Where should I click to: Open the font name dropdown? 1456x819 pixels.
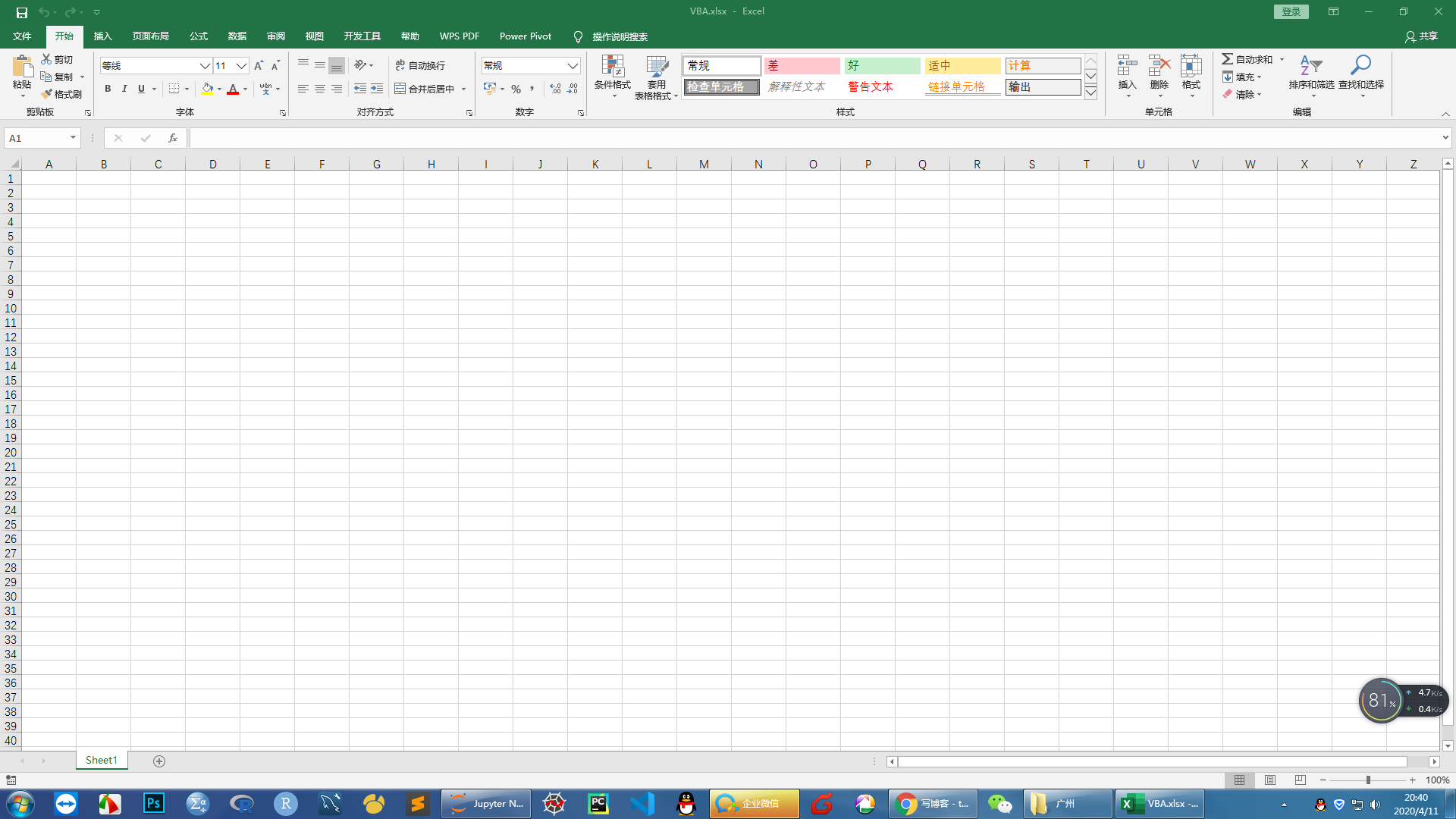[x=205, y=66]
